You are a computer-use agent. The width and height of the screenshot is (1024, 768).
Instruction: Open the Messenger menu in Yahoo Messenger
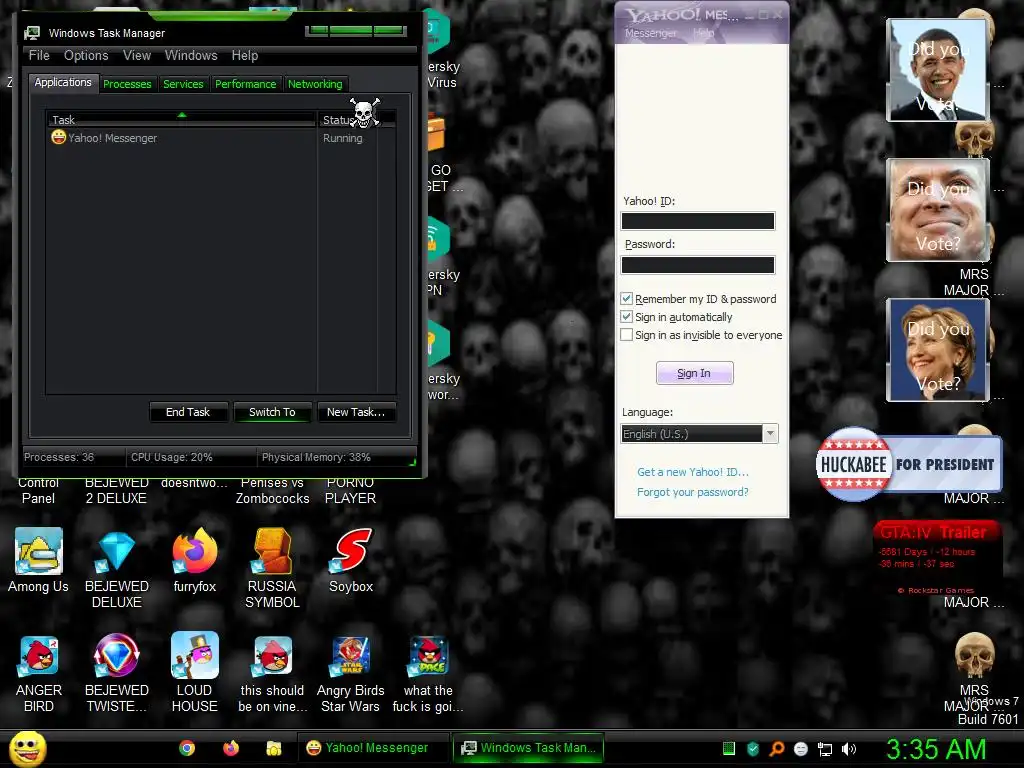[x=651, y=33]
